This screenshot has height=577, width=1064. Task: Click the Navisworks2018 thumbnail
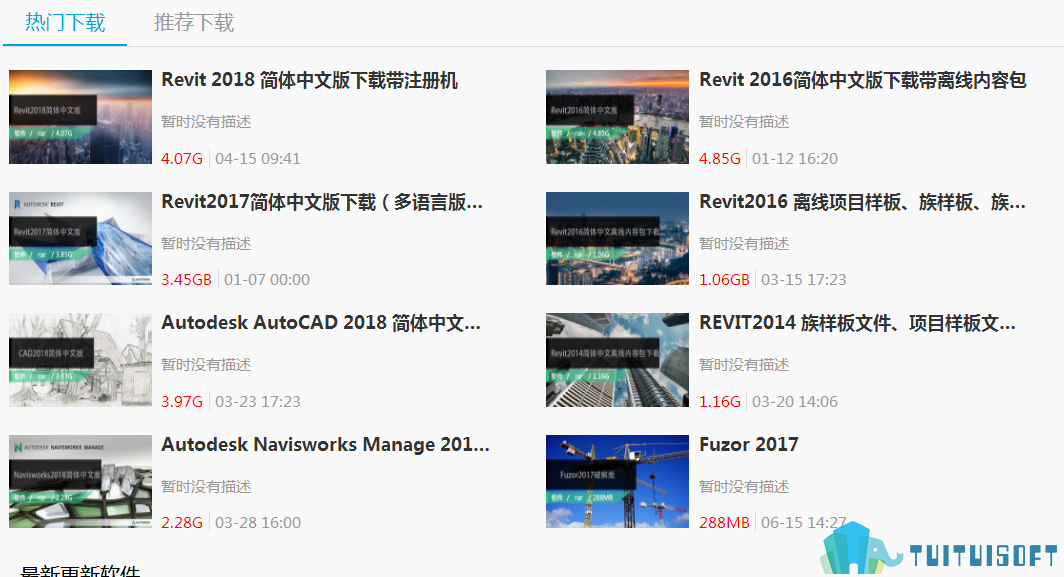(80, 481)
